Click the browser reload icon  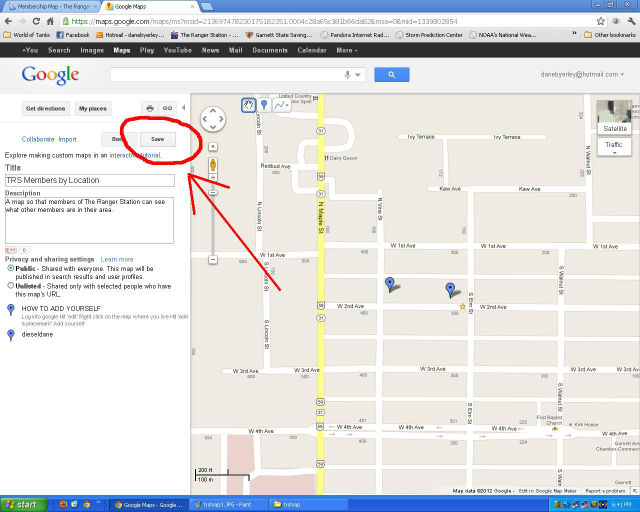(36, 21)
